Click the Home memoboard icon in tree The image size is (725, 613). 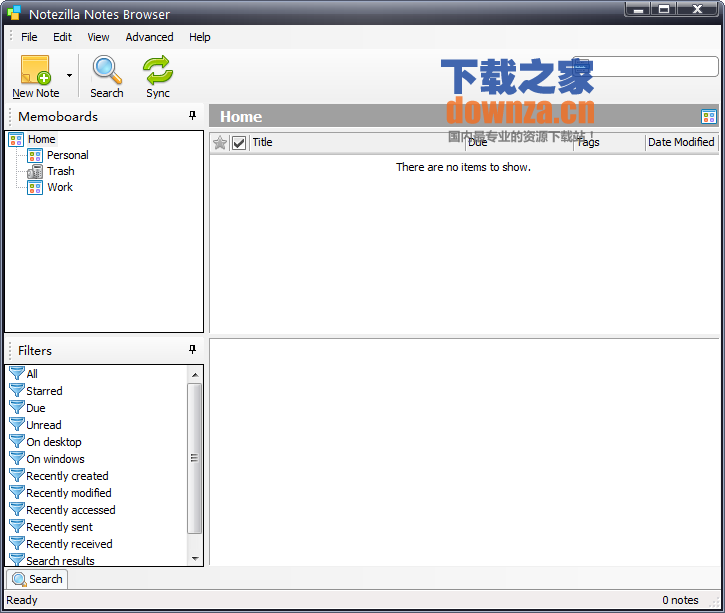click(x=16, y=140)
